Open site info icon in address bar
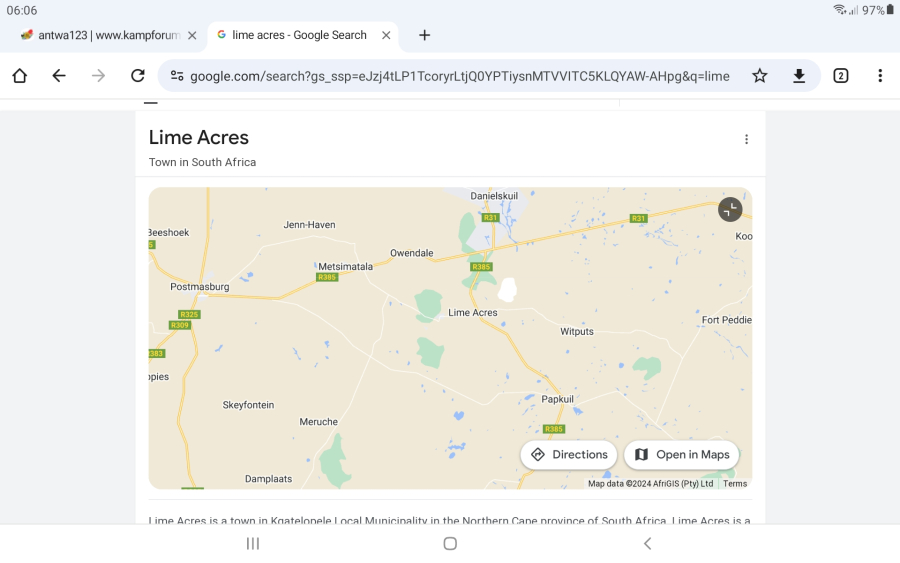Screen dimensions: 900x563 tap(177, 76)
